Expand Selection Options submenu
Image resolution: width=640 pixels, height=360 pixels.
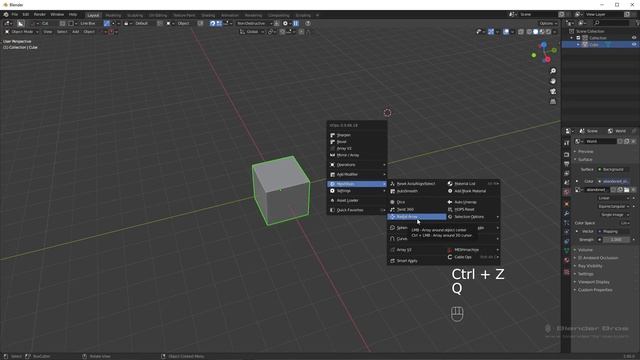[473, 217]
